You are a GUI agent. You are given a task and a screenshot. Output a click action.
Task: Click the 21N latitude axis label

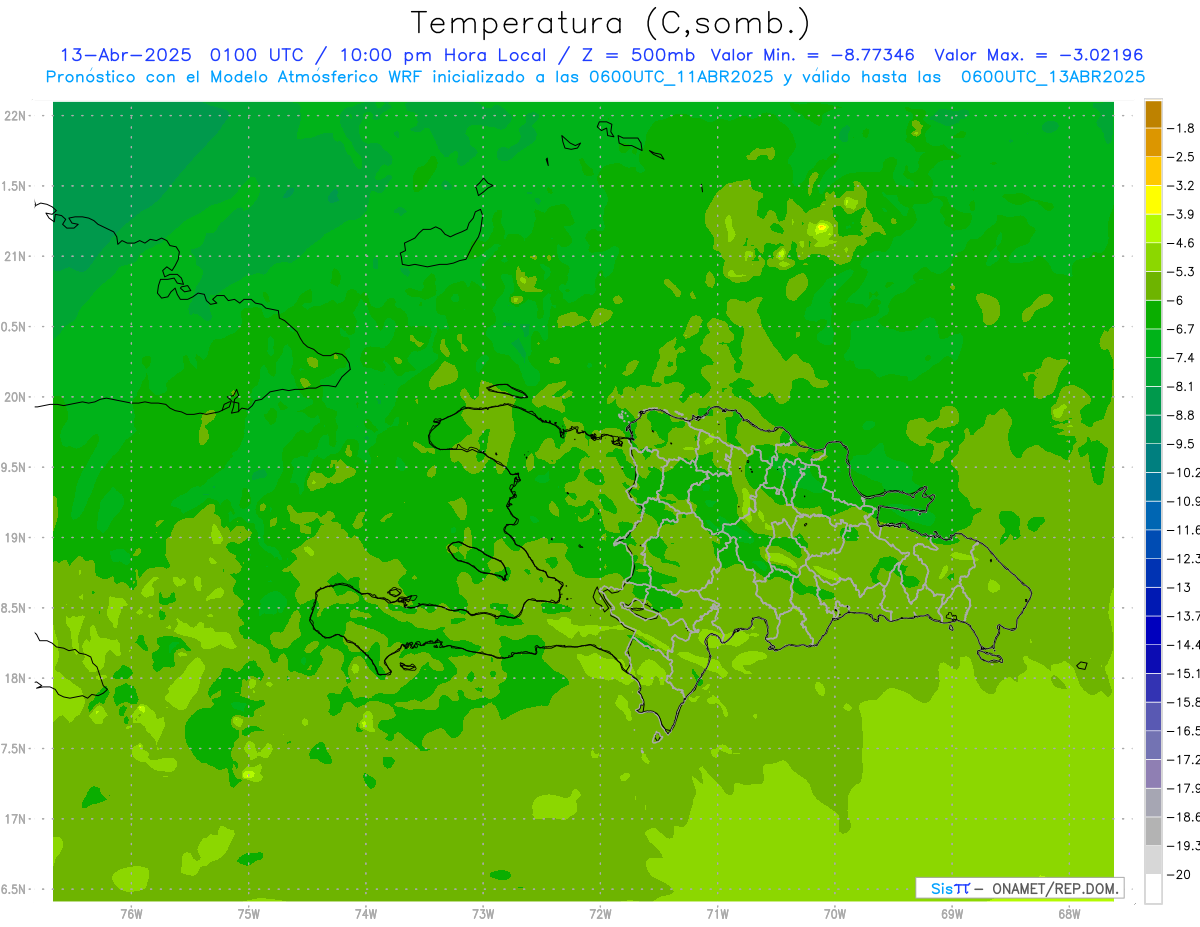click(15, 257)
